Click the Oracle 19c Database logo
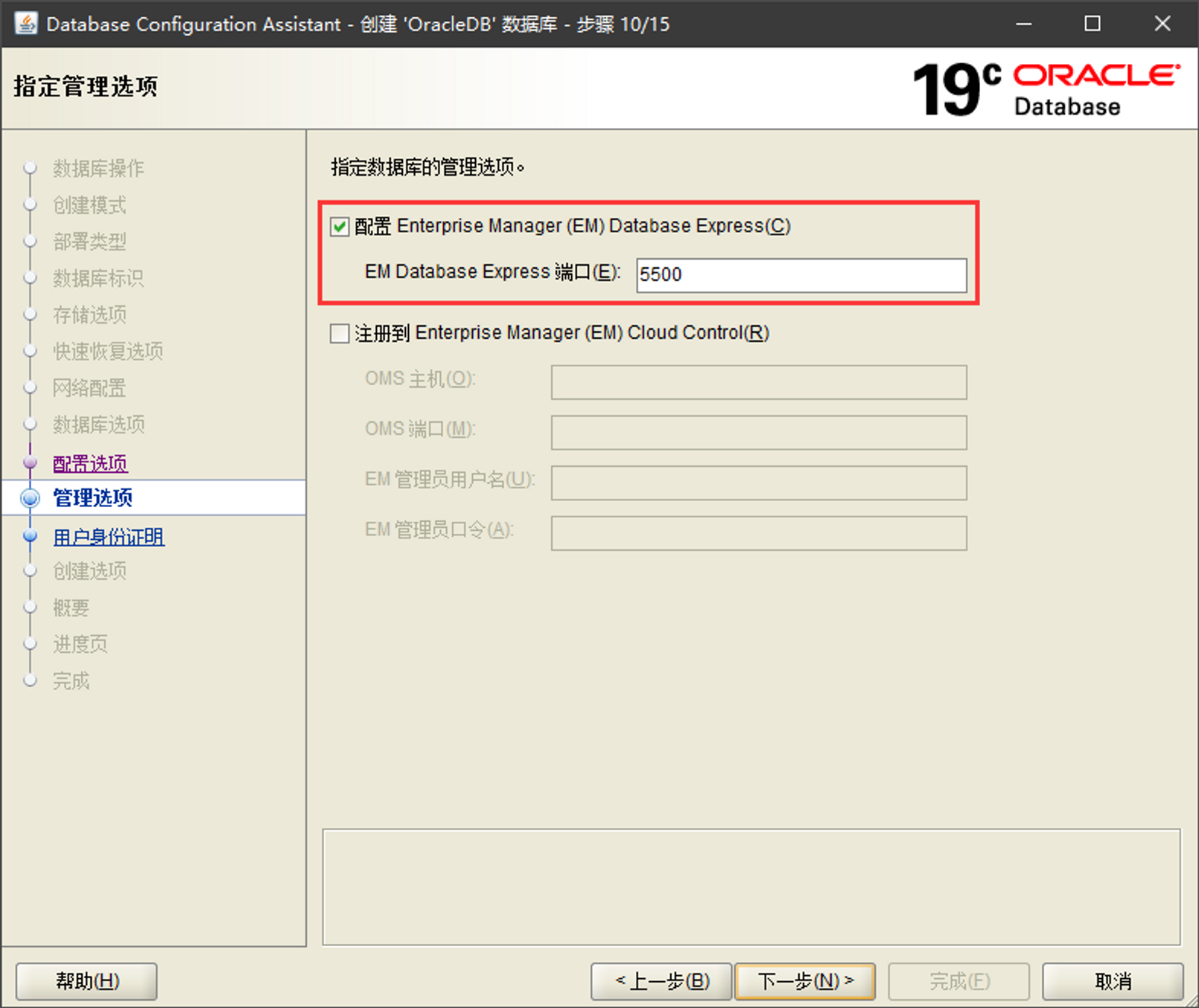The image size is (1199, 1008). pyautogui.click(x=1046, y=89)
